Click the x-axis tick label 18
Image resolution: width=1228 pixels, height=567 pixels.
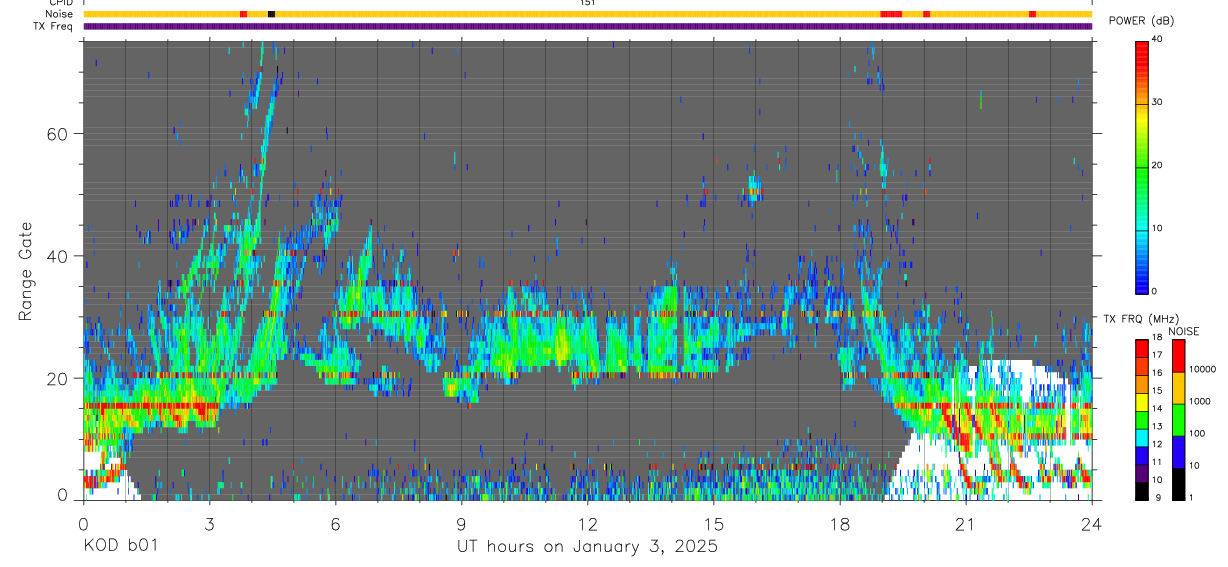pyautogui.click(x=840, y=523)
